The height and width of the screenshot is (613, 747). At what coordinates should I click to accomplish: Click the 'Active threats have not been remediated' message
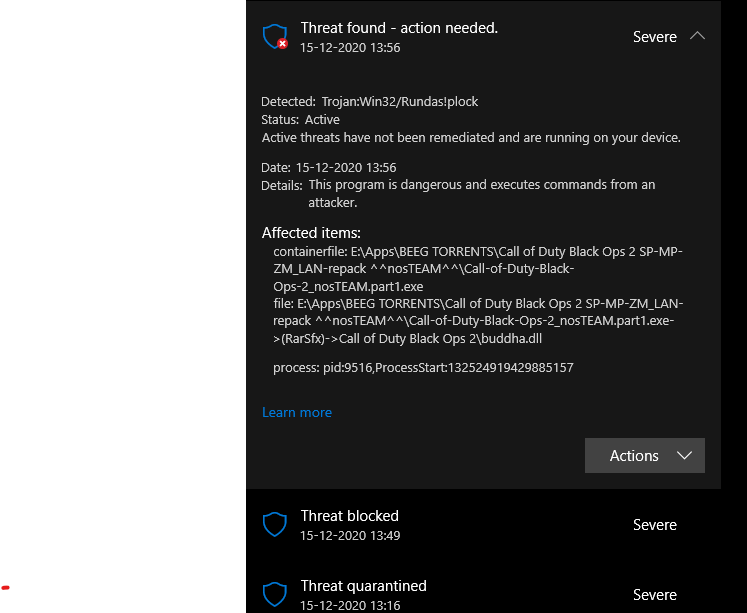point(471,138)
